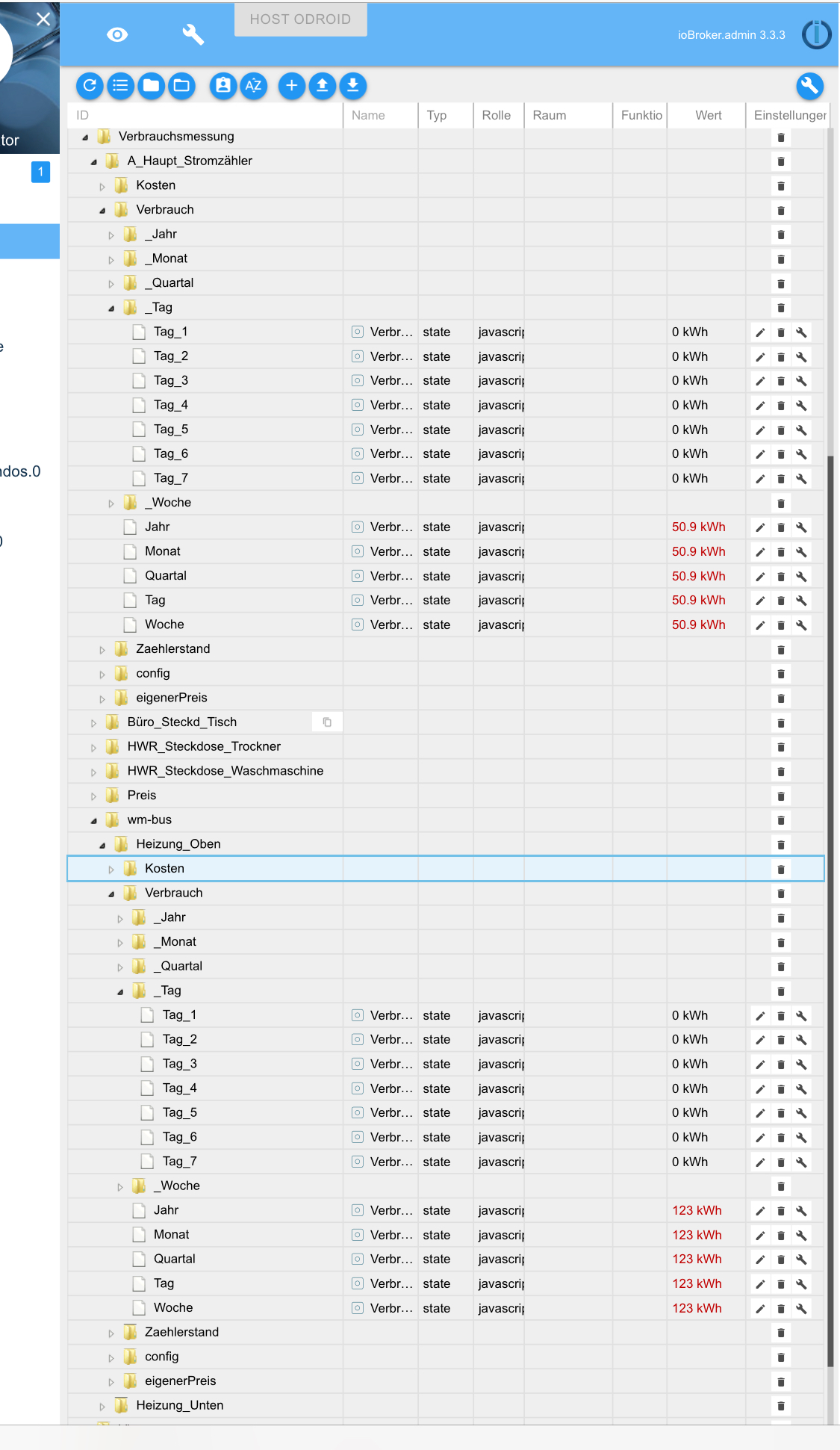Delete Heizung_Unten using its trash icon

pyautogui.click(x=781, y=1406)
